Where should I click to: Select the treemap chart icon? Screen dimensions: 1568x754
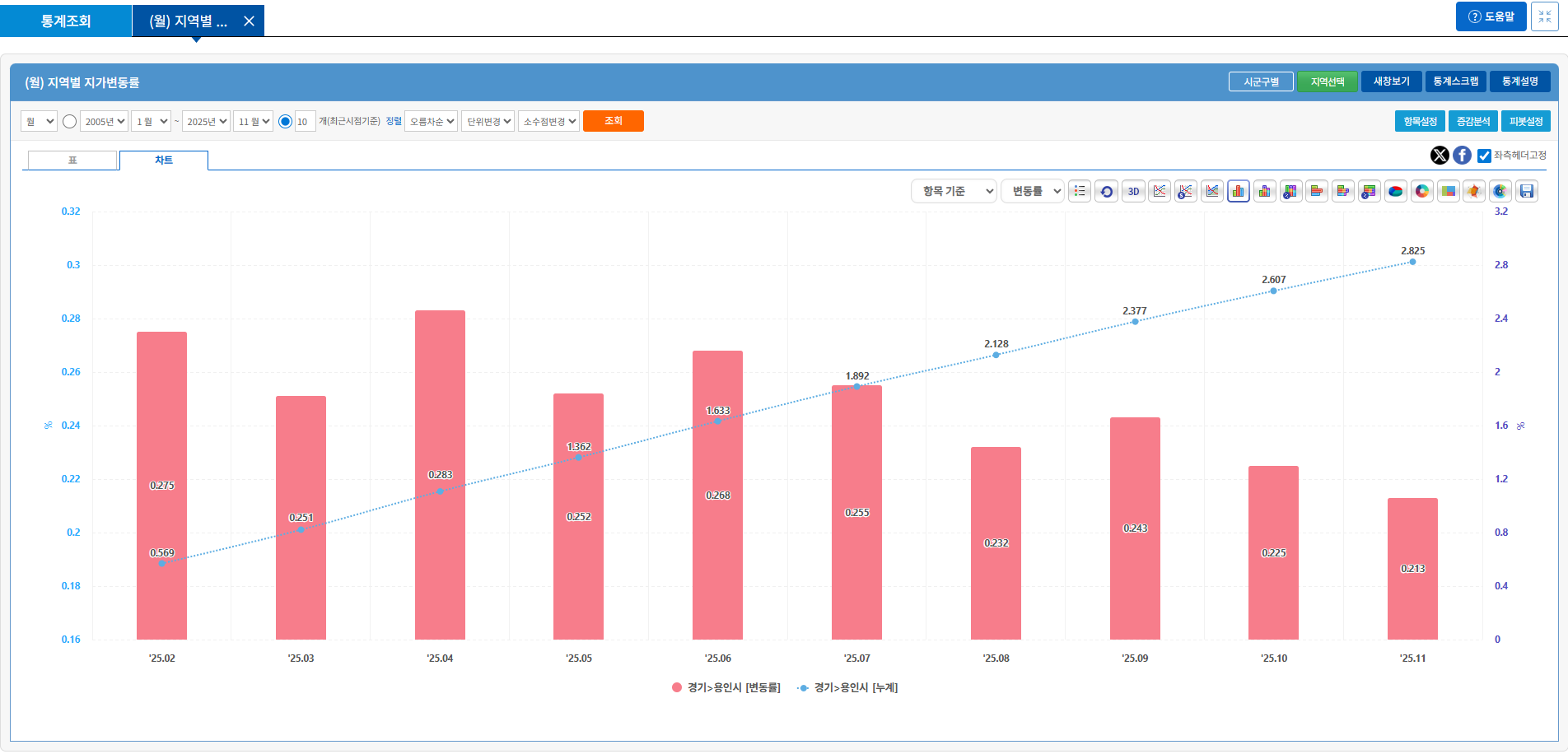coord(1449,191)
